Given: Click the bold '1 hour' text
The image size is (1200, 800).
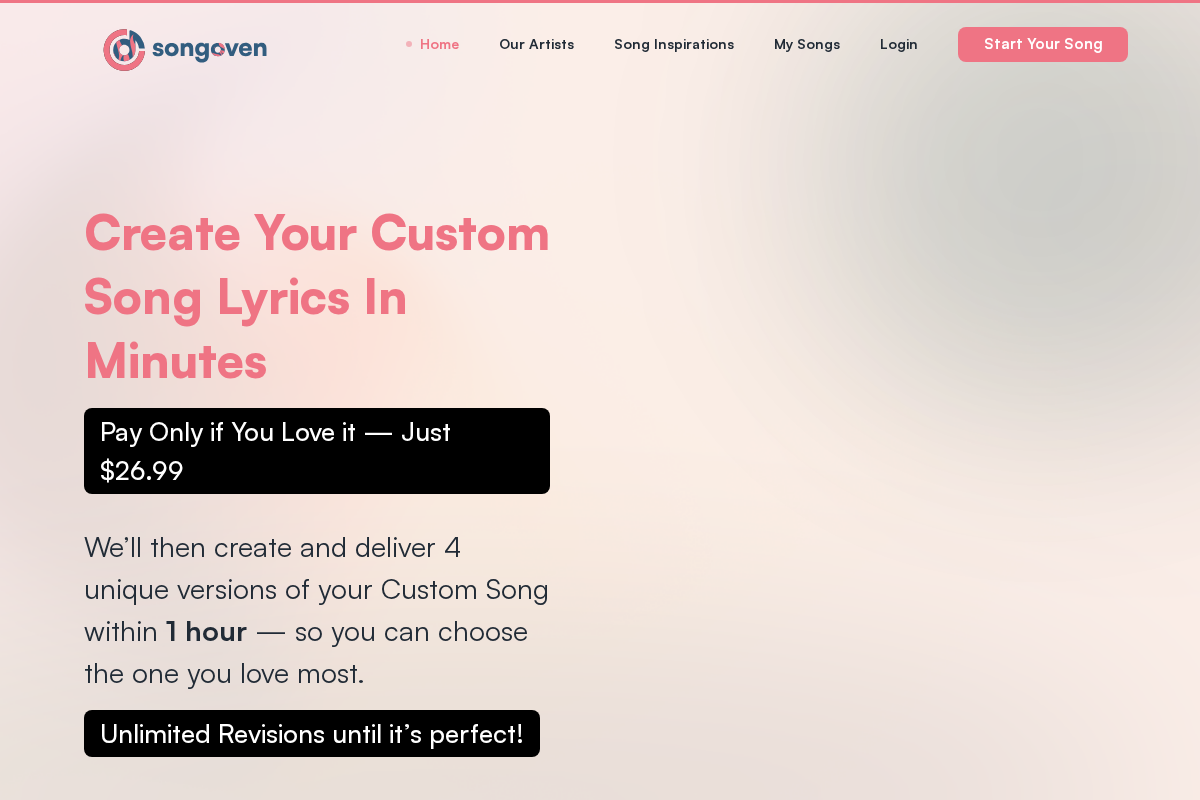Looking at the screenshot, I should coord(205,631).
